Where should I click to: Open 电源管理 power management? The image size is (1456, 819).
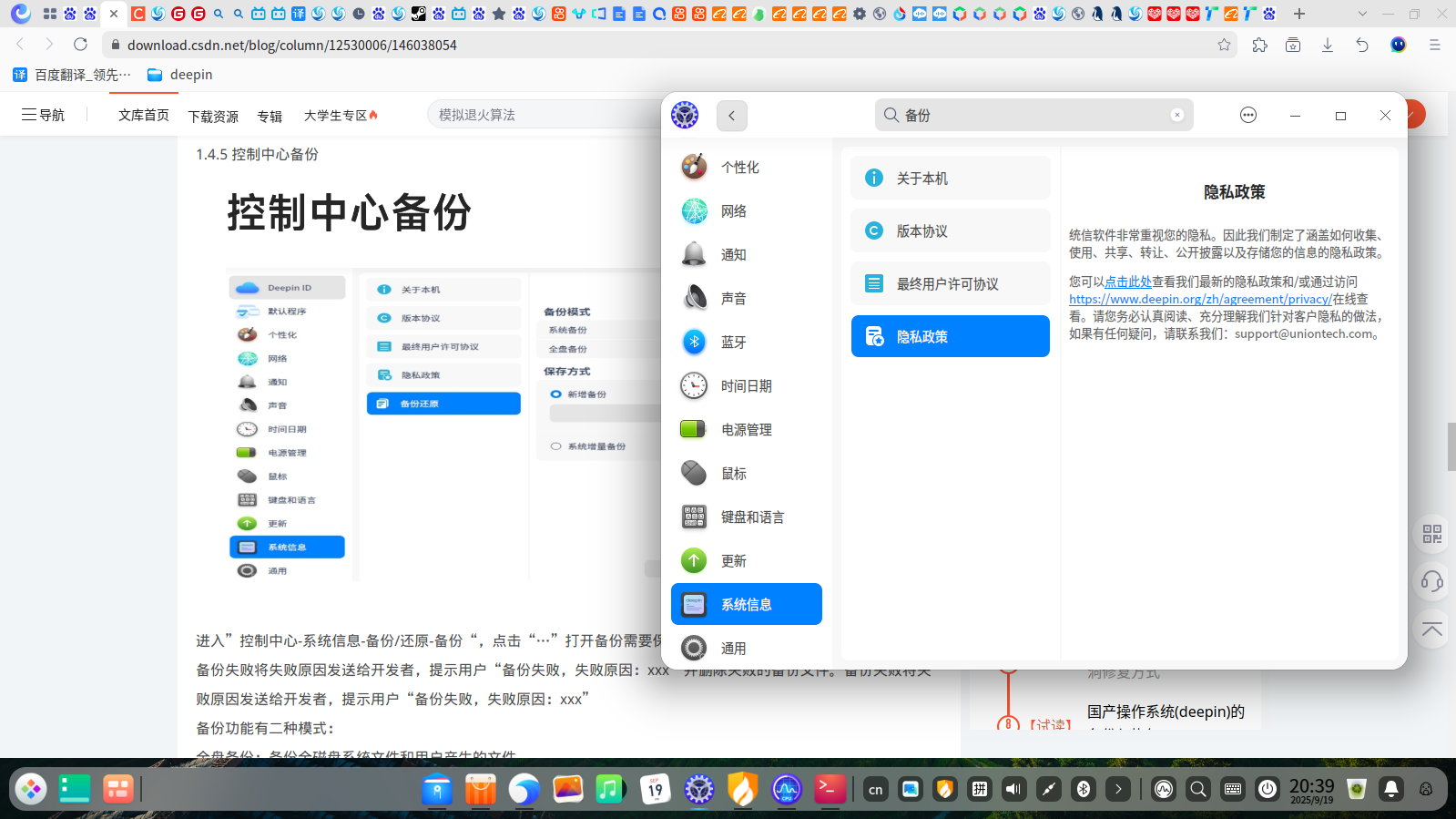point(746,430)
